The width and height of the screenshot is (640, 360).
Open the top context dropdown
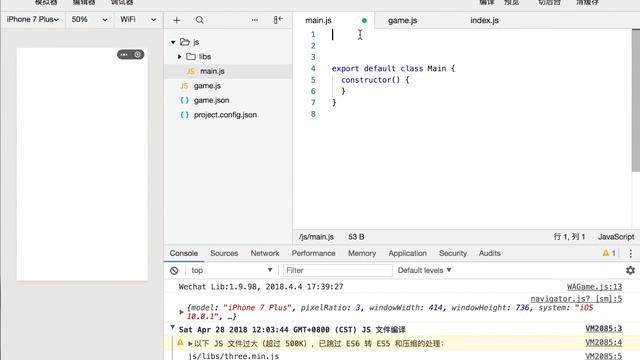click(x=231, y=270)
